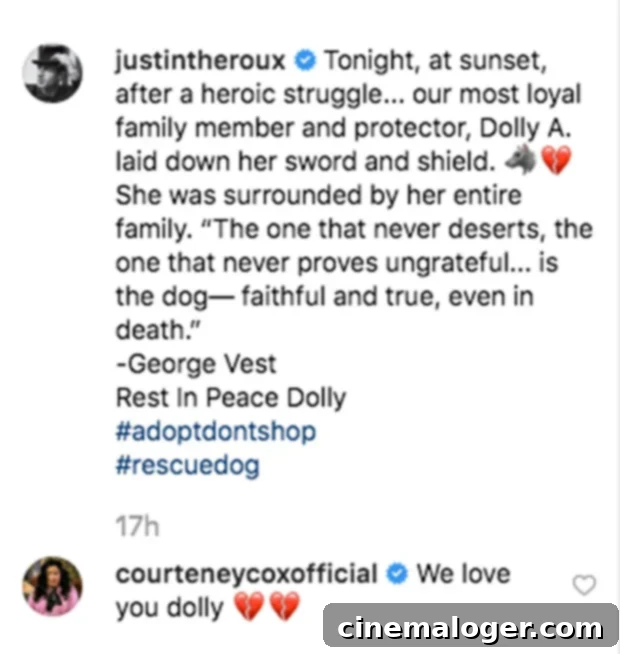The height and width of the screenshot is (654, 620).
Task: Click justintheroux's blue verified badge
Action: tap(305, 60)
